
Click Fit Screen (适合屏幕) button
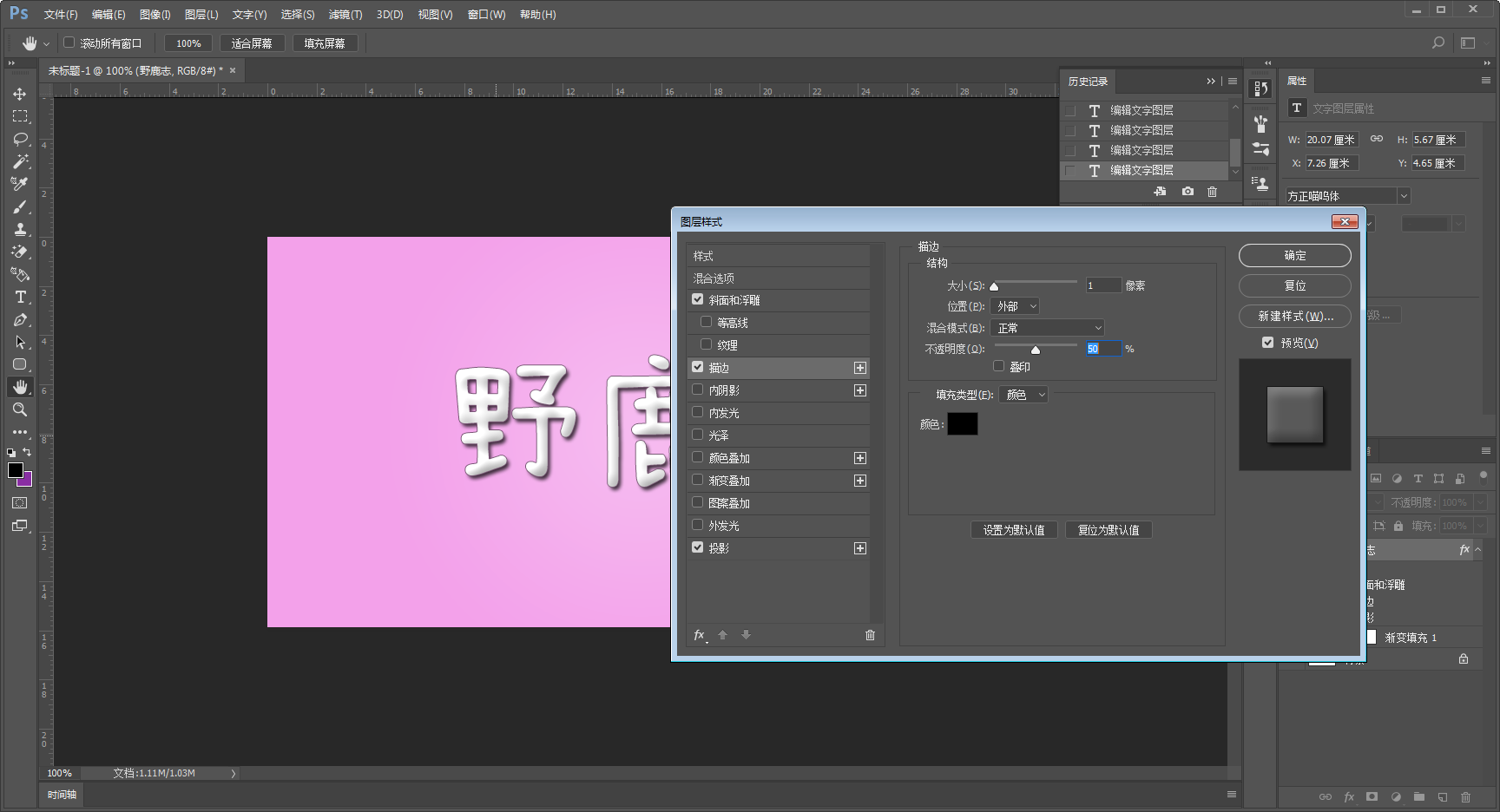coord(252,43)
